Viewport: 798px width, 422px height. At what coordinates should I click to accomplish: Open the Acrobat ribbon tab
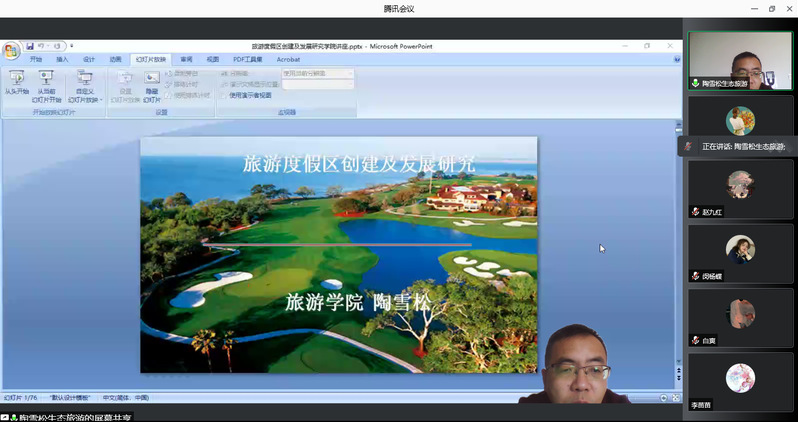click(288, 60)
